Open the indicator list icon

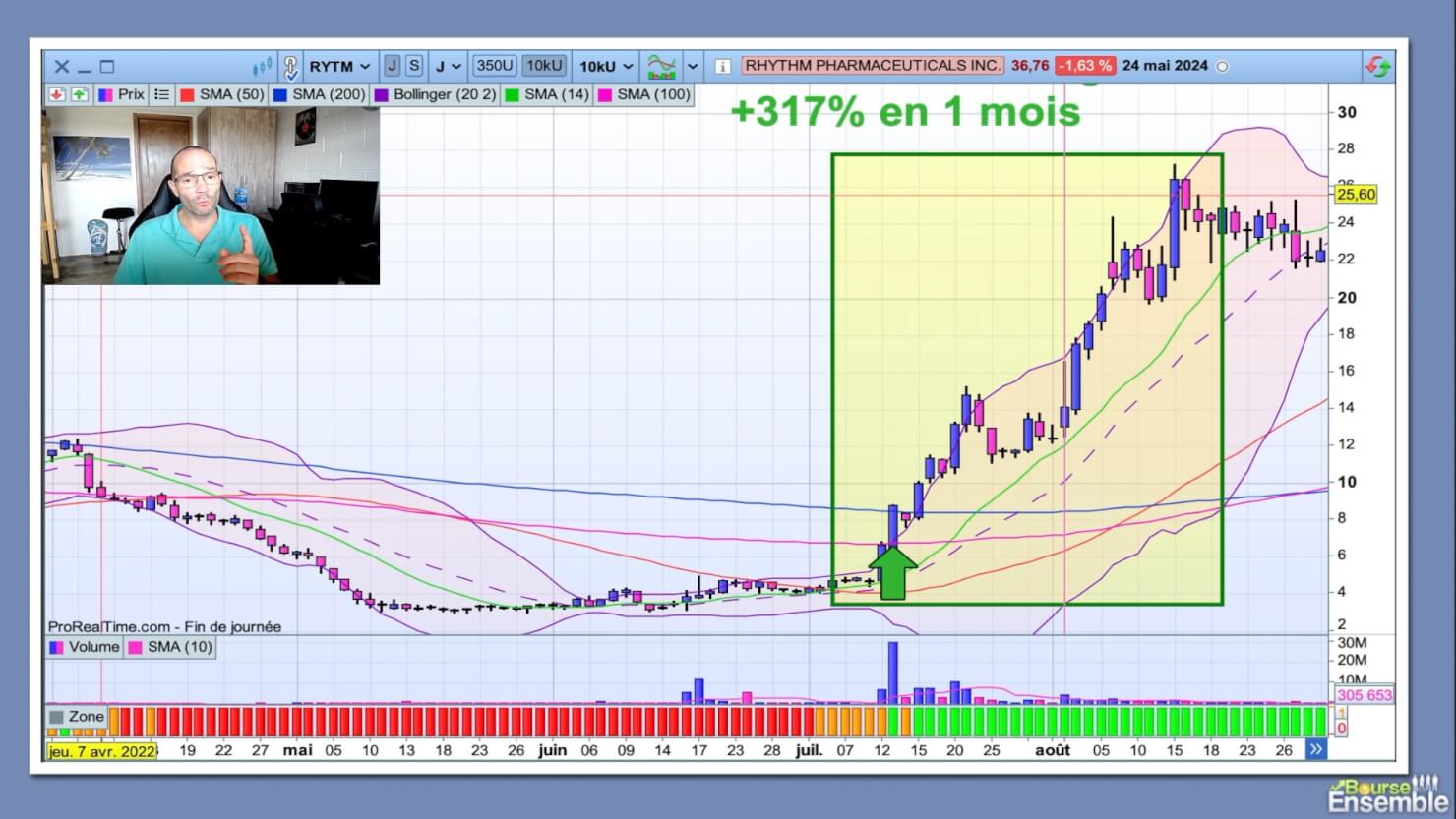[161, 94]
